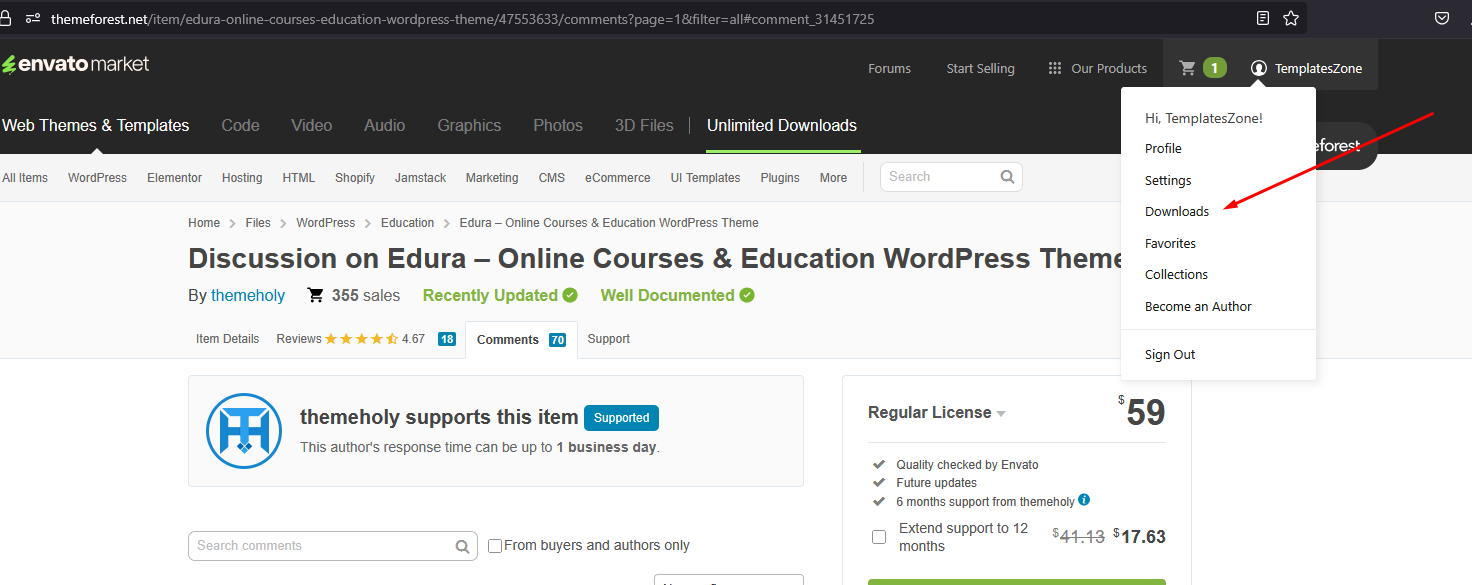Click the site permissions icon in the address bar
The height and width of the screenshot is (585, 1472).
click(x=33, y=18)
